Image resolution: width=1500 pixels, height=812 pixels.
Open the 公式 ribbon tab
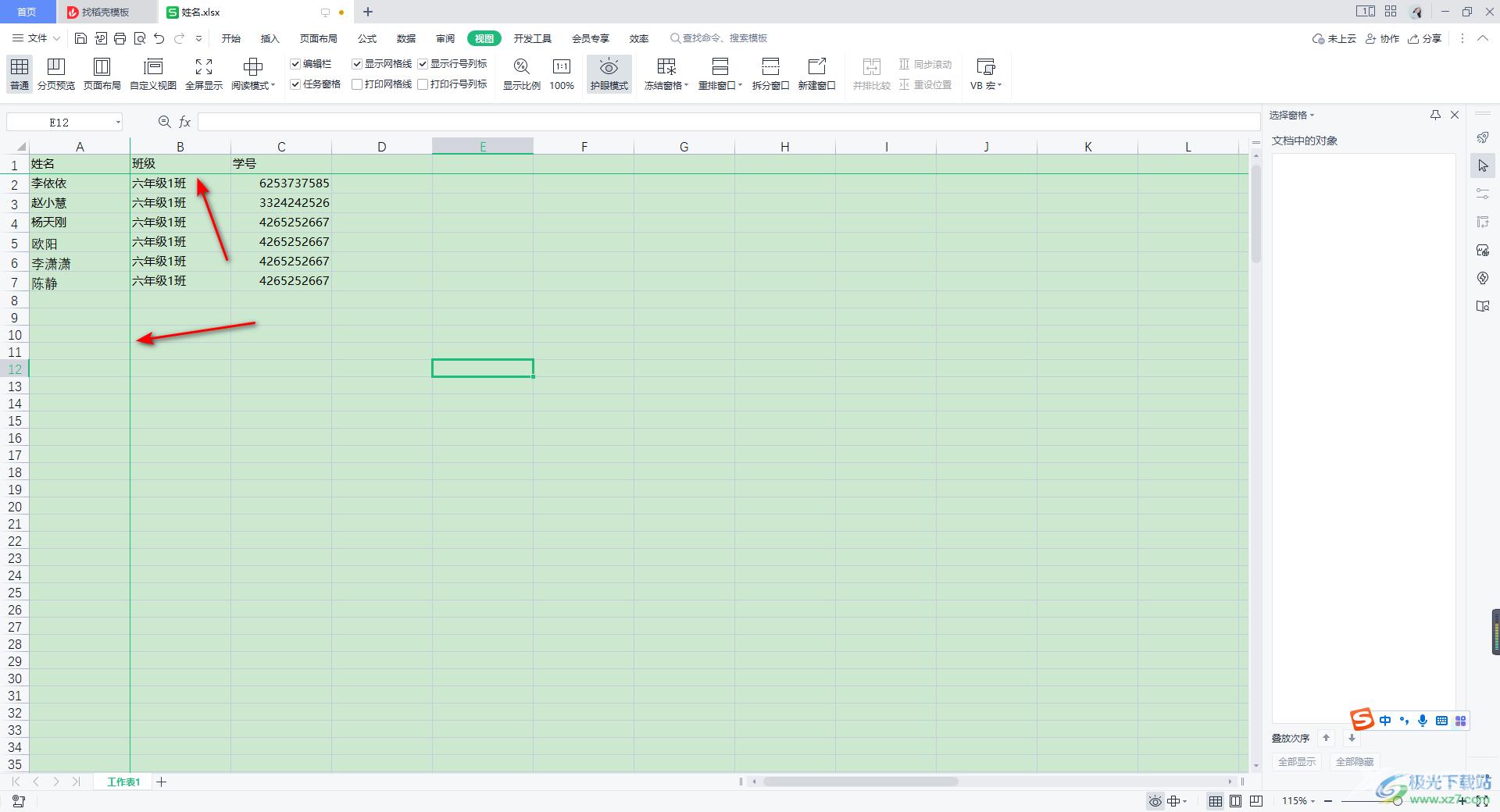[367, 38]
